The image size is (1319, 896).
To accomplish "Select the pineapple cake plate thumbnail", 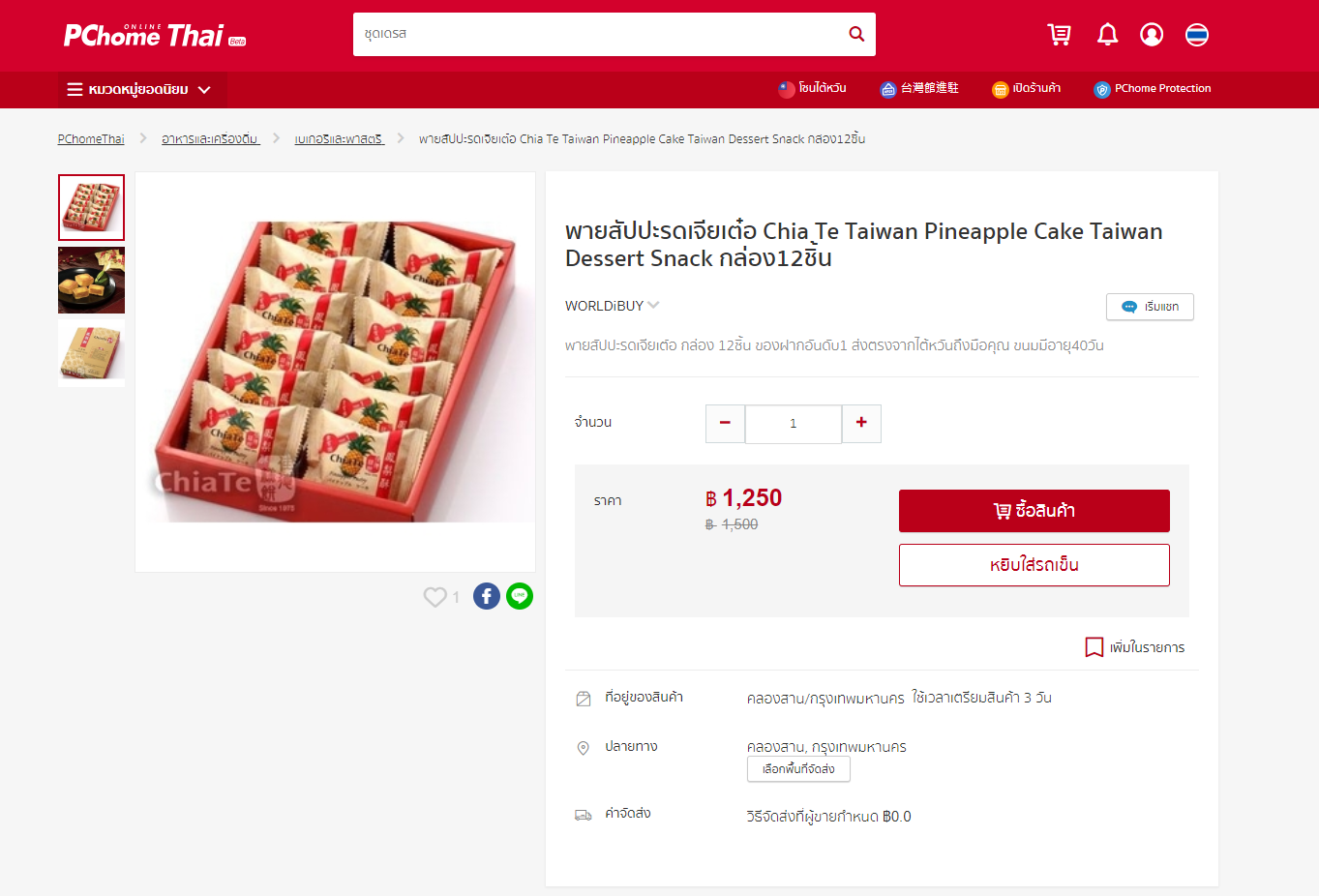I will (x=91, y=281).
